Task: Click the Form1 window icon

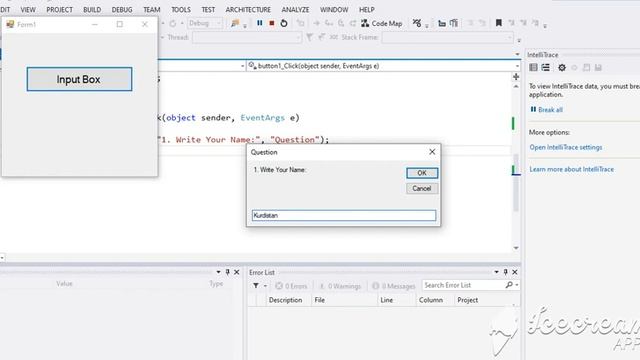Action: 10,24
